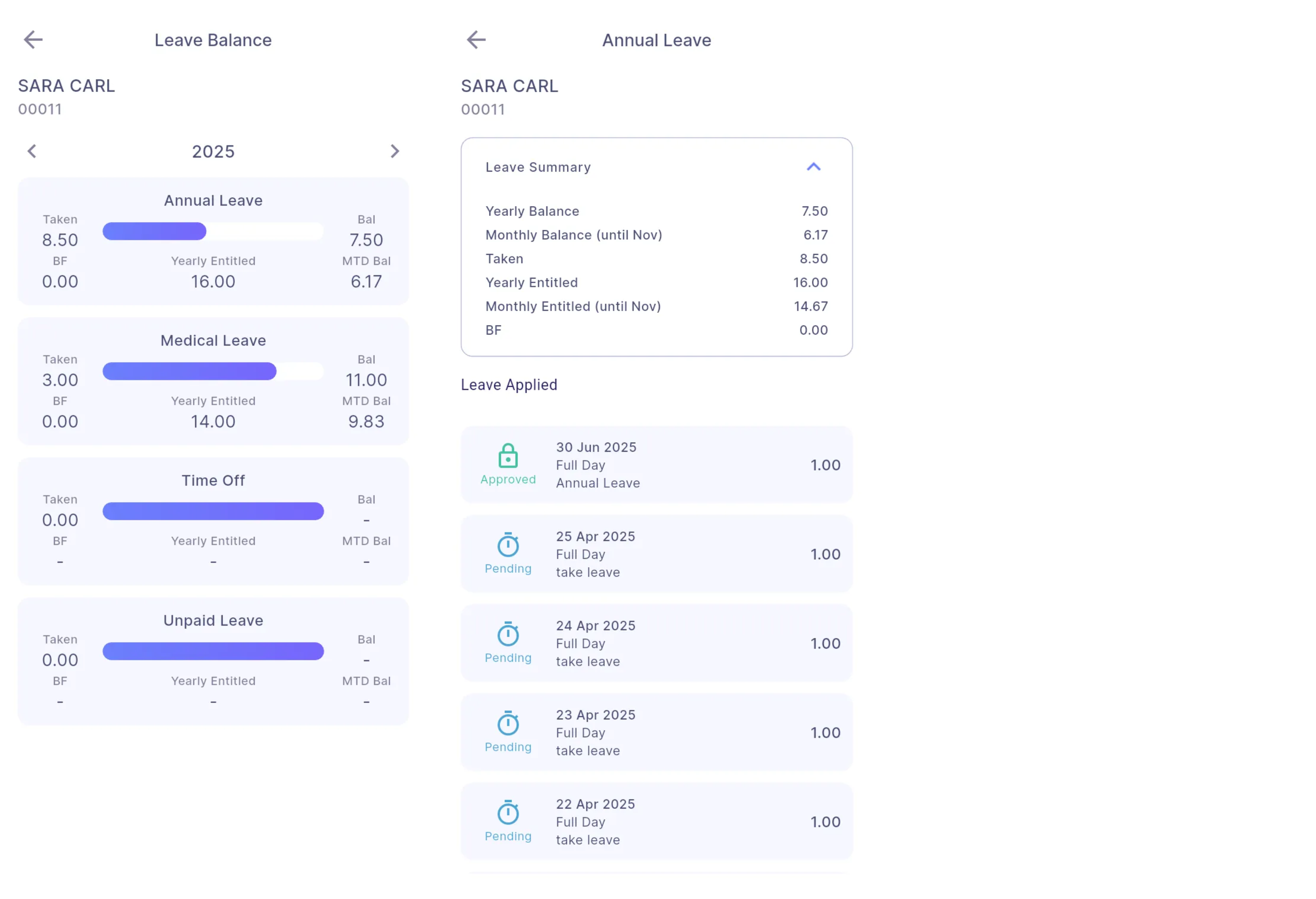1316x899 pixels.
Task: Click the green Approved lock icon
Action: click(x=508, y=456)
